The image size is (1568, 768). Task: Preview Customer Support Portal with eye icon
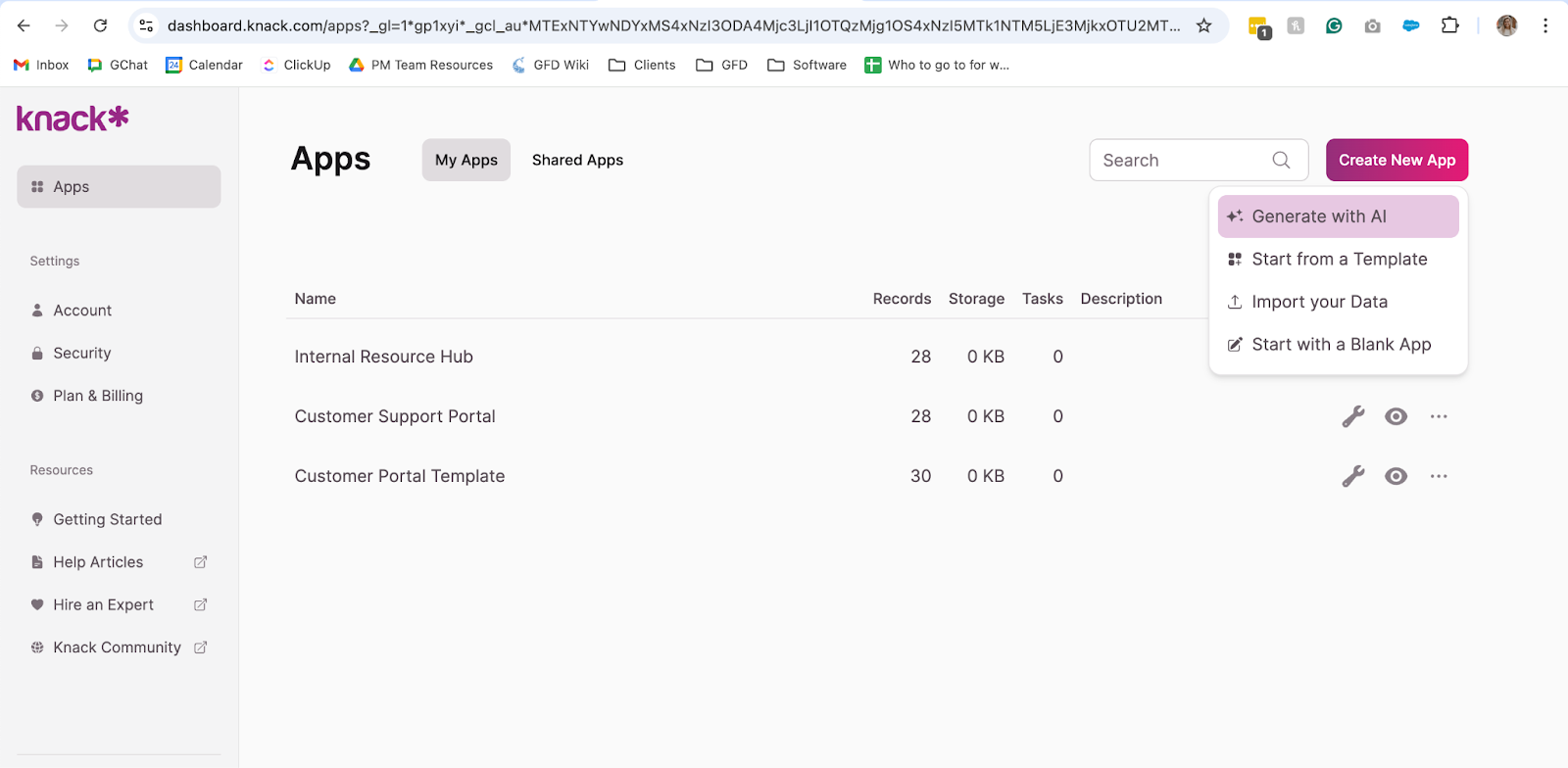[1396, 416]
